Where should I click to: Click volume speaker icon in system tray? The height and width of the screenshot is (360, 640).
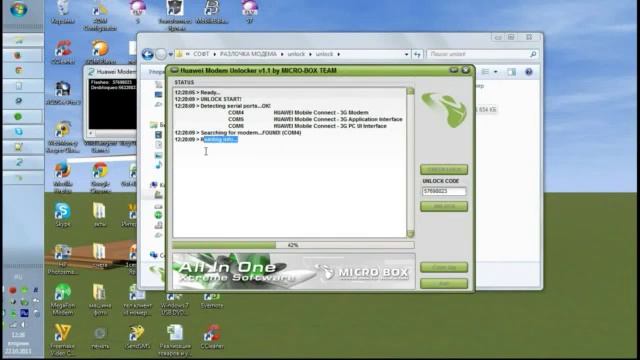pos(23,325)
